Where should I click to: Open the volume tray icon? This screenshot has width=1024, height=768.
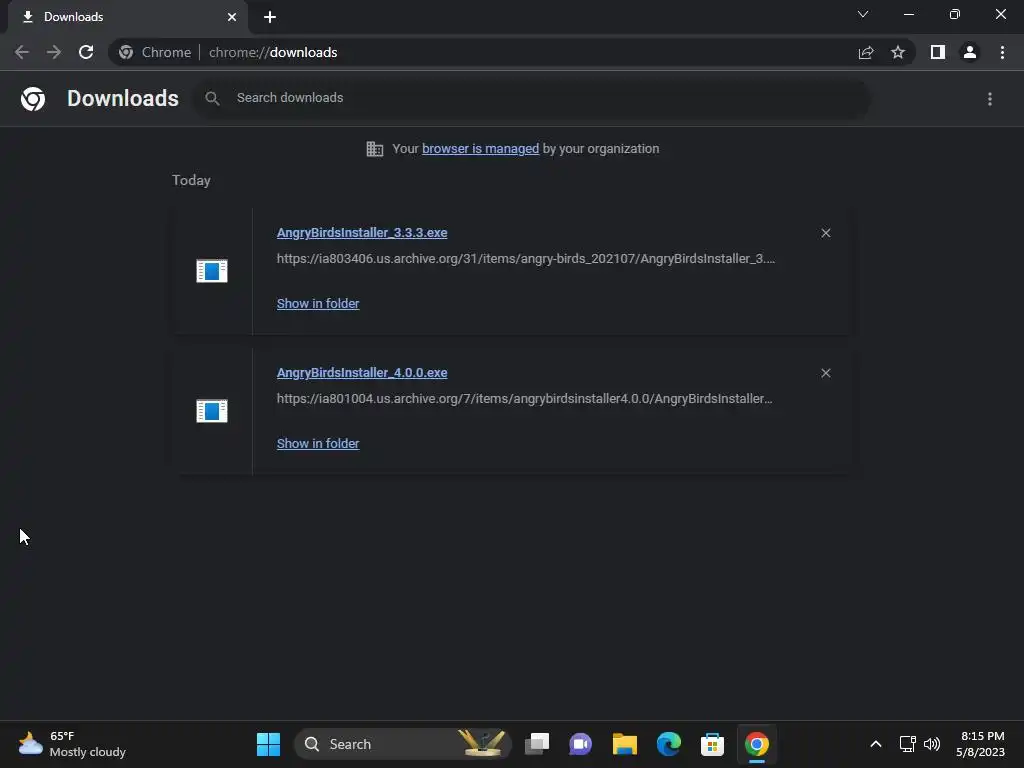(932, 744)
